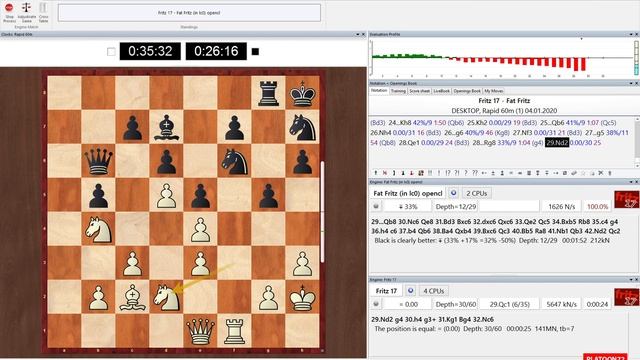Image resolution: width=640 pixels, height=360 pixels.
Task: Switch to the Notation tab
Action: click(x=379, y=91)
